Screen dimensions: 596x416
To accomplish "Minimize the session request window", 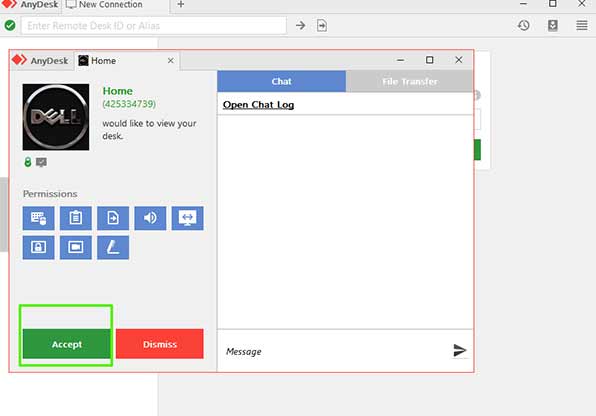I will pyautogui.click(x=400, y=60).
